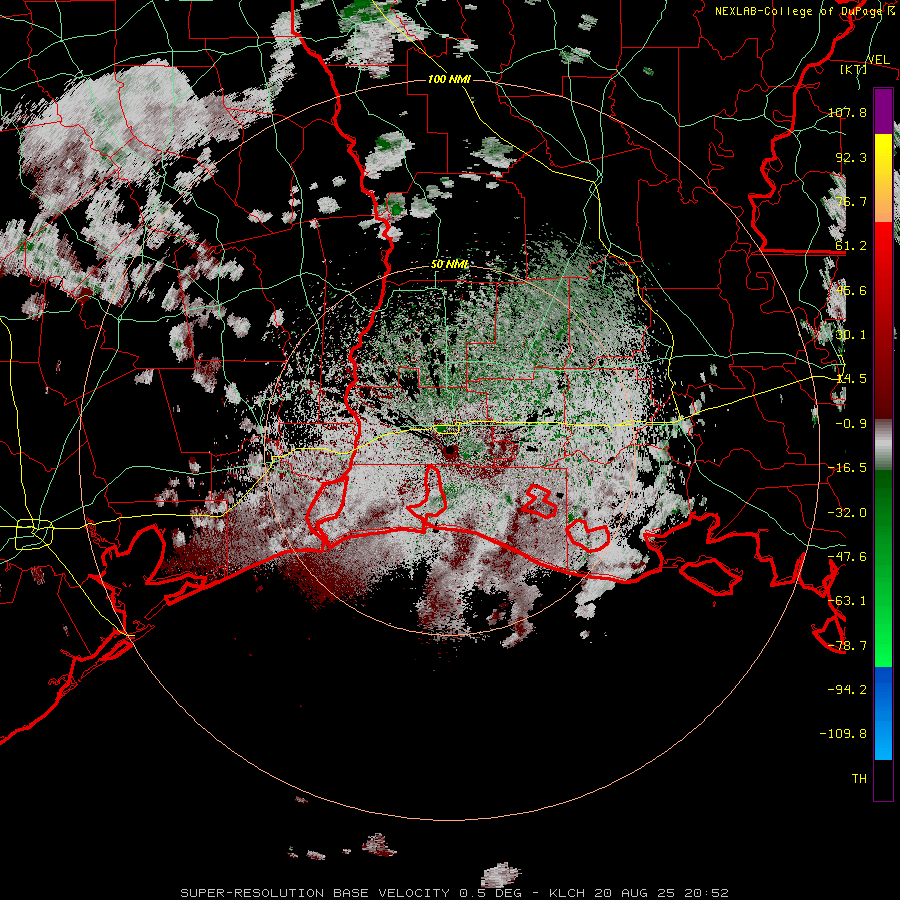Image resolution: width=900 pixels, height=900 pixels.
Task: Click the -32.0 scale value
Action: (847, 513)
